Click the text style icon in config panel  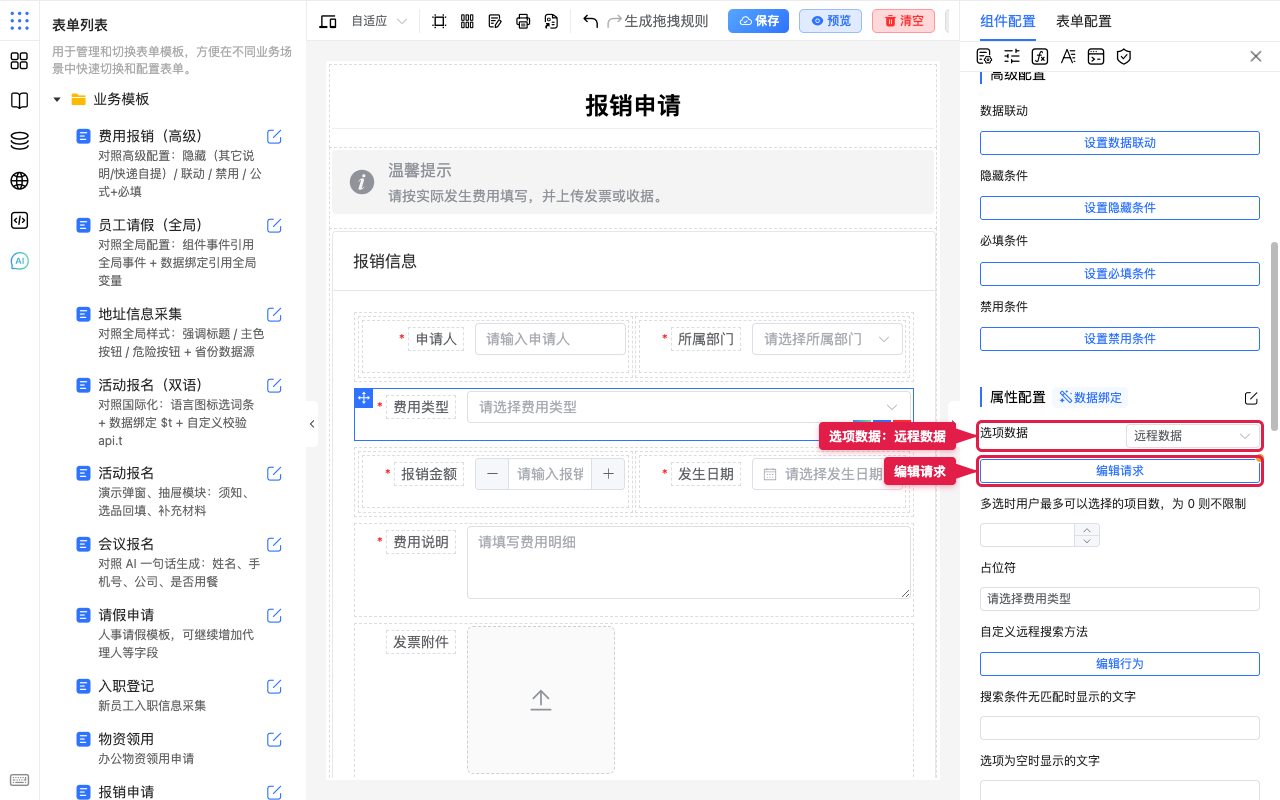[1068, 56]
